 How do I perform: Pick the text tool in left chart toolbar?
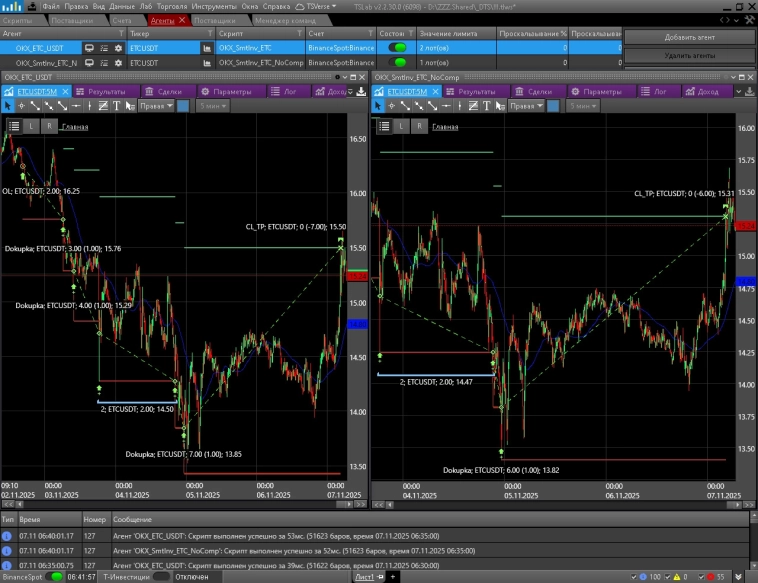pyautogui.click(x=117, y=105)
